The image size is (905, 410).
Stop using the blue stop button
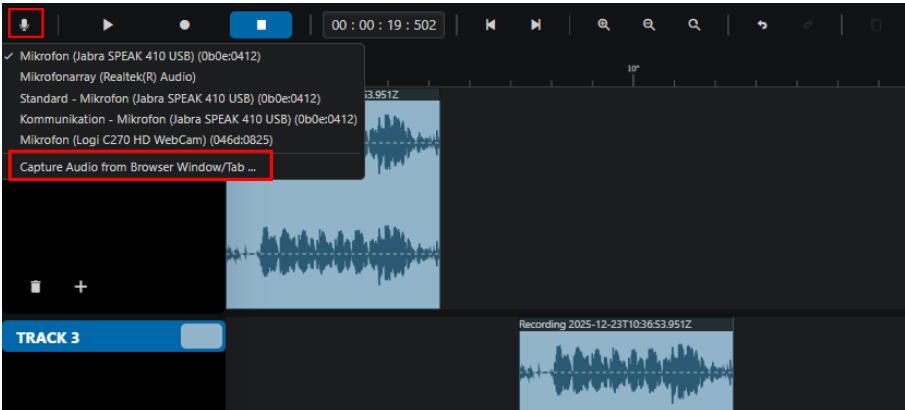(261, 25)
